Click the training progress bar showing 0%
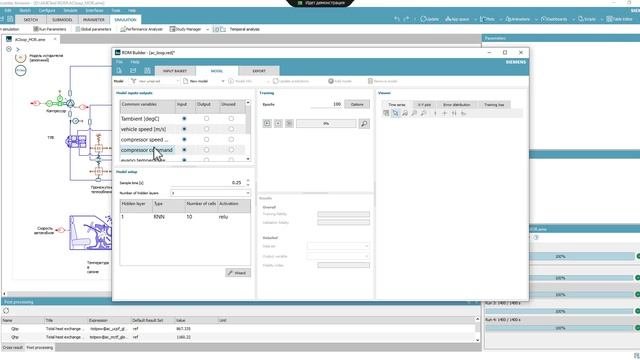 tap(326, 123)
